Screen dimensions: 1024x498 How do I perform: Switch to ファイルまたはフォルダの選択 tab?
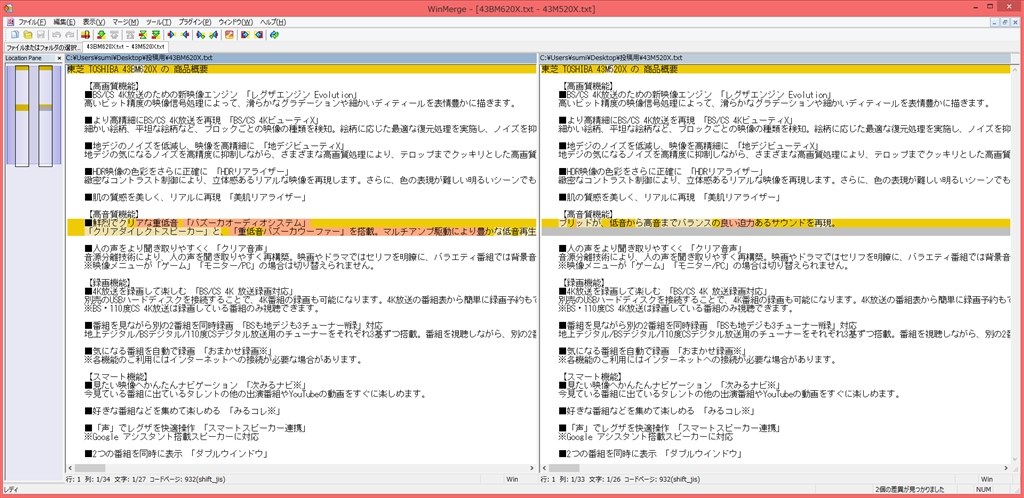tap(42, 47)
